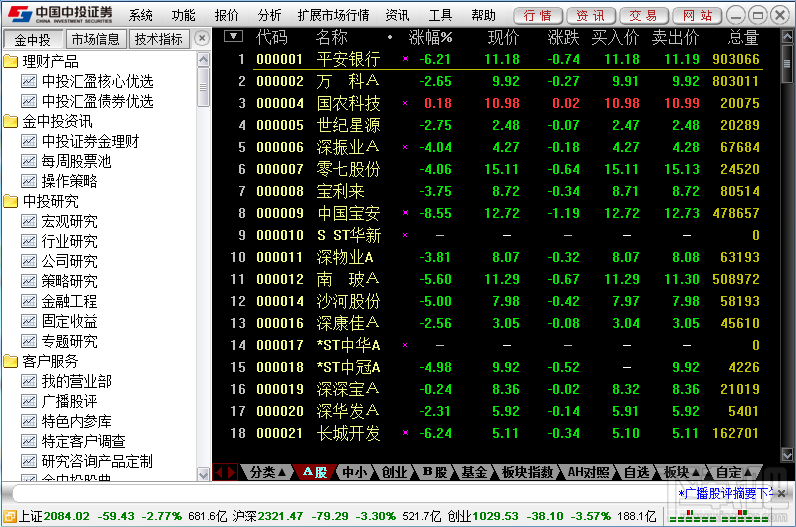Sort by 总量 column header

click(743, 37)
